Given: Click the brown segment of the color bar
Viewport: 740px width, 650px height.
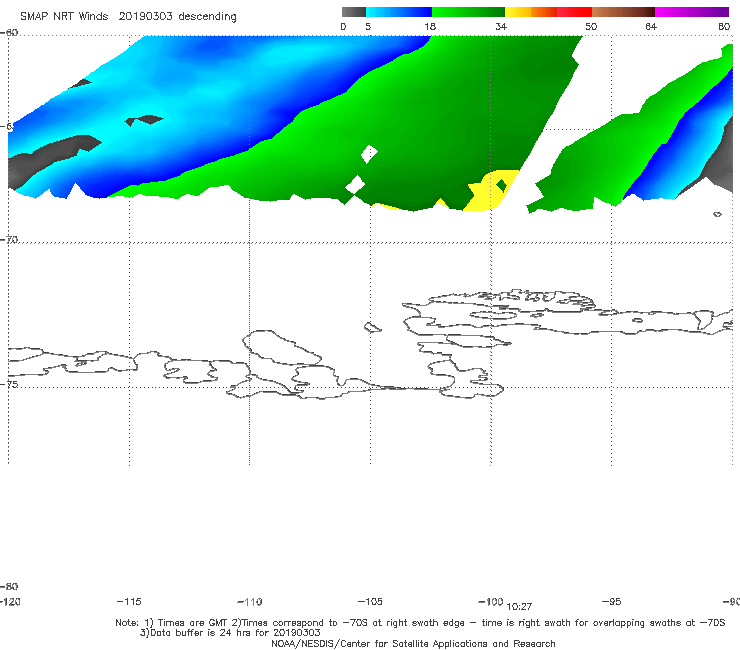Looking at the screenshot, I should [623, 12].
